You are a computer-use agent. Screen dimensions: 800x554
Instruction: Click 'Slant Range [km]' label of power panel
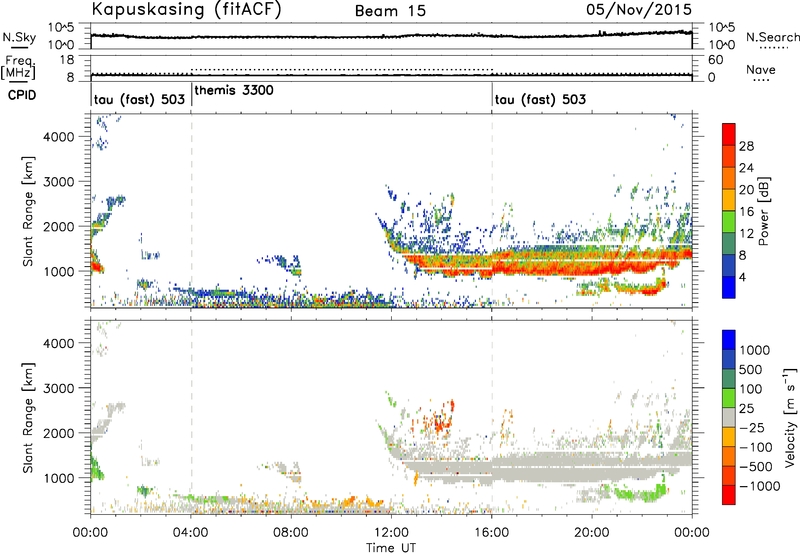28,211
